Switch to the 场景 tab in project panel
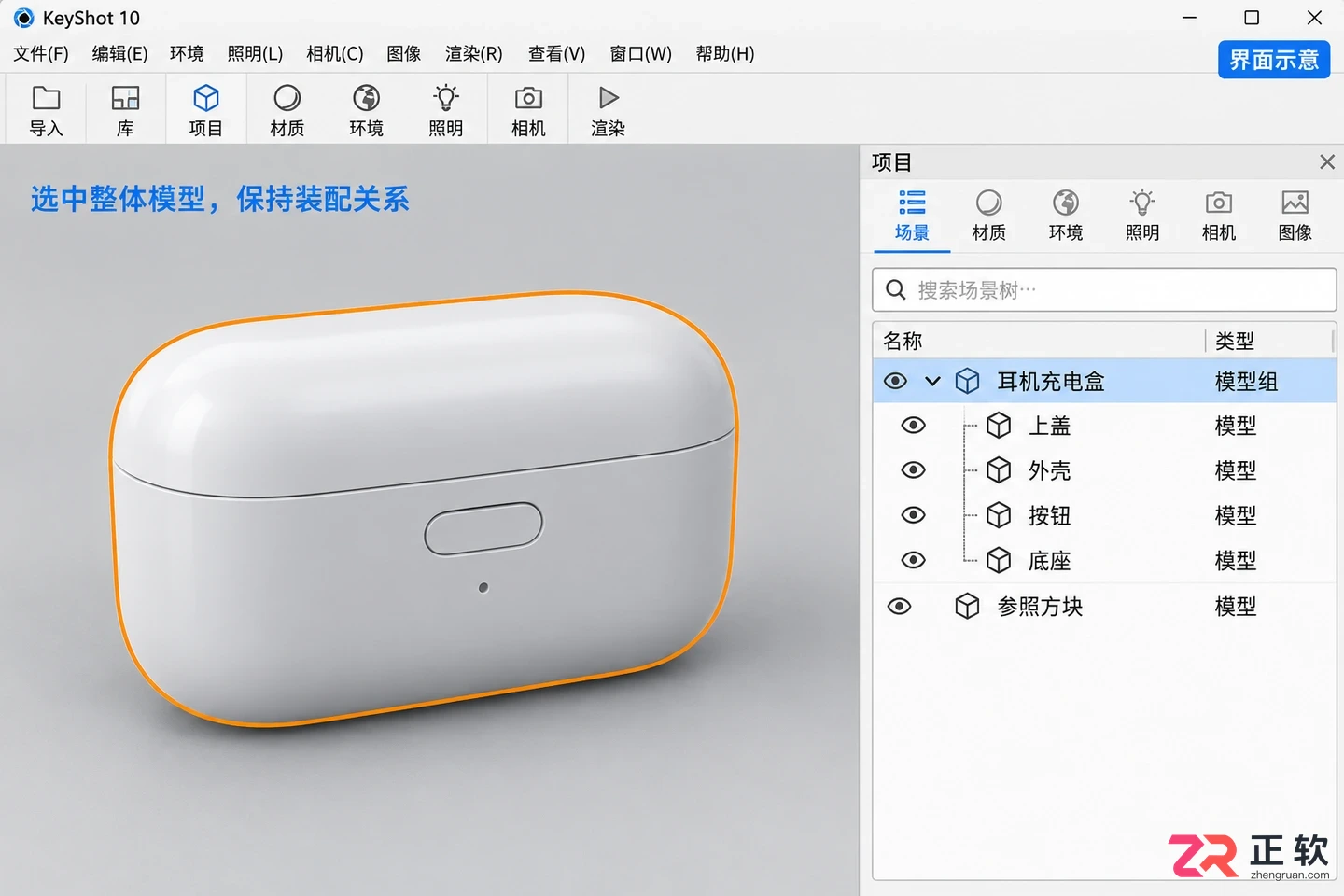Viewport: 1344px width, 896px height. coord(912,216)
